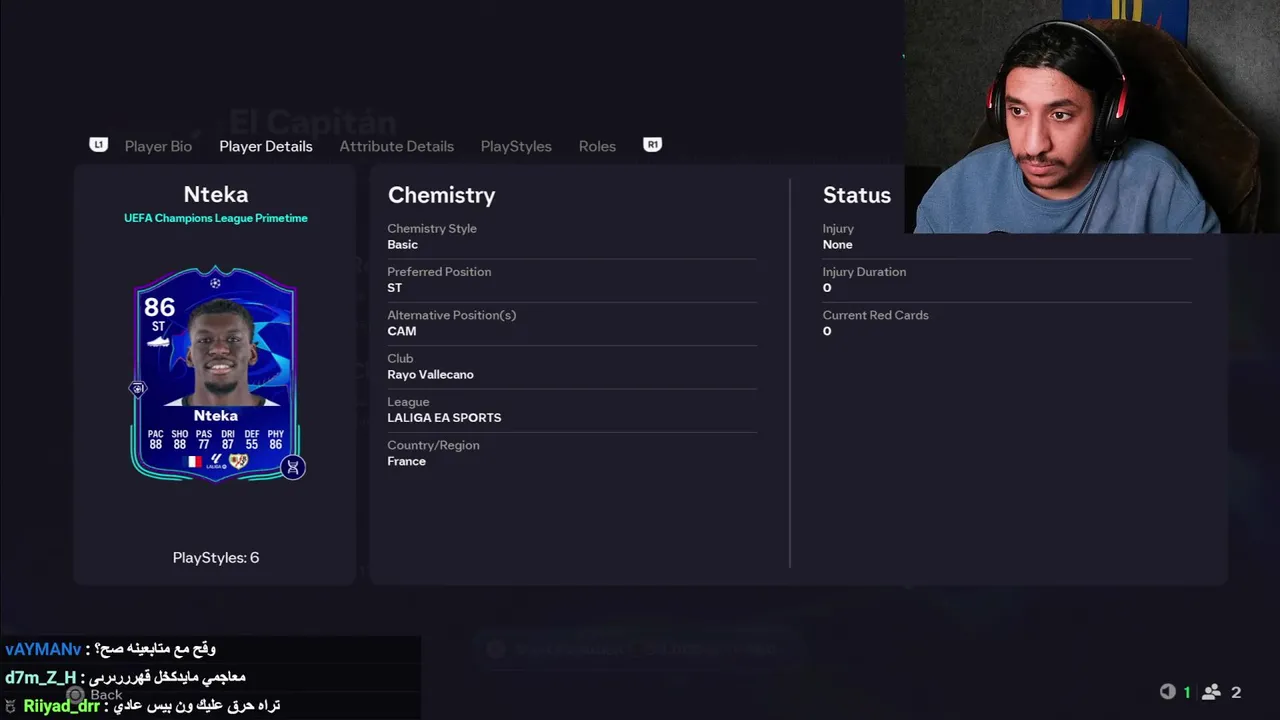The width and height of the screenshot is (1280, 720).
Task: Click the PlayStyle badge on card left edge
Action: pos(138,388)
